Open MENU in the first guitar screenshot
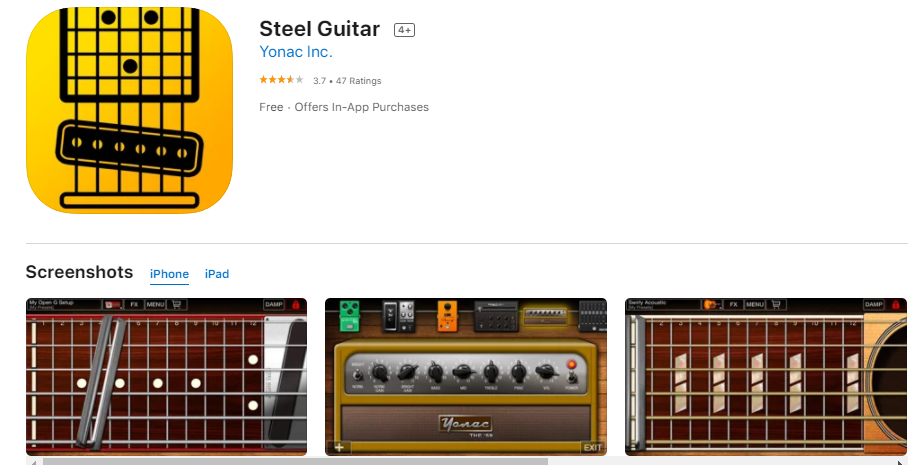Image resolution: width=915 pixels, height=465 pixels. click(155, 305)
